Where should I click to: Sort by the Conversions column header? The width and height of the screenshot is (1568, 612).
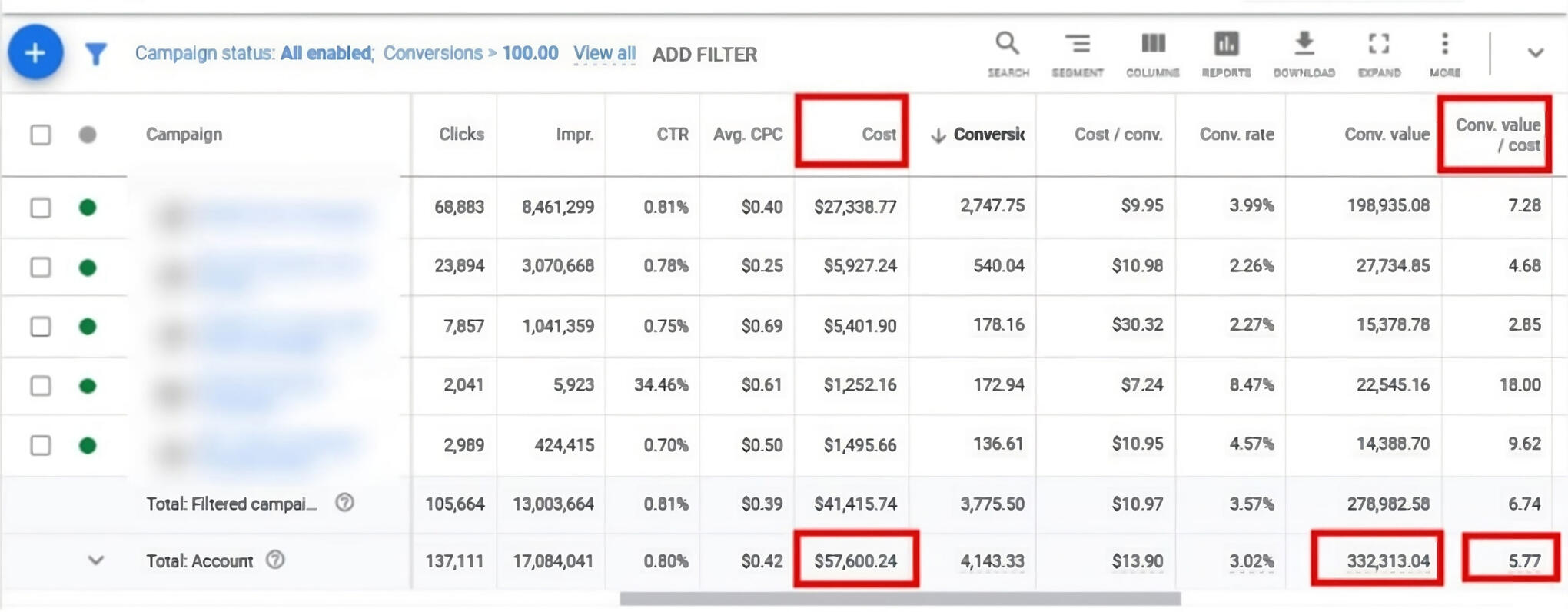(x=988, y=135)
